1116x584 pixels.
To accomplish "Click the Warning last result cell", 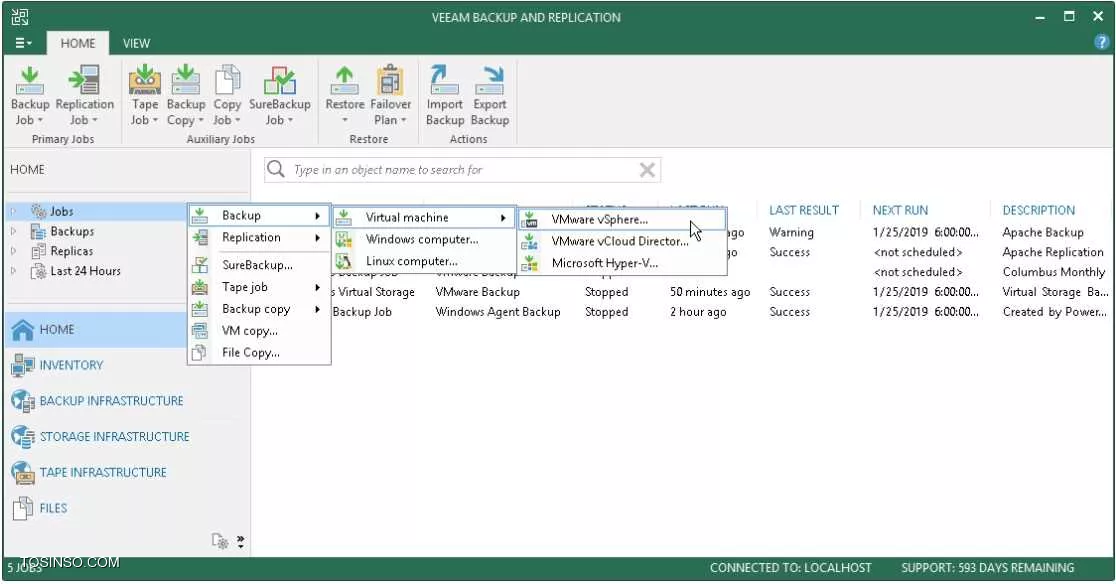I will pos(791,232).
